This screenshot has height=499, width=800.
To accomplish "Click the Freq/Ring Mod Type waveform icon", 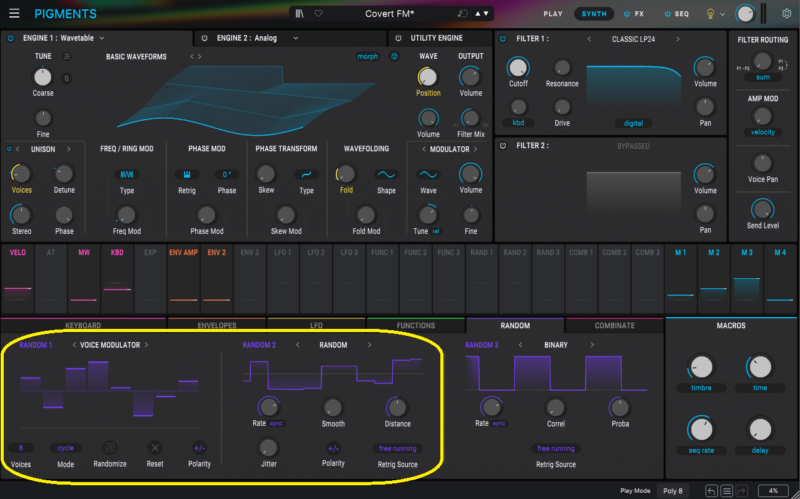I will 127,174.
